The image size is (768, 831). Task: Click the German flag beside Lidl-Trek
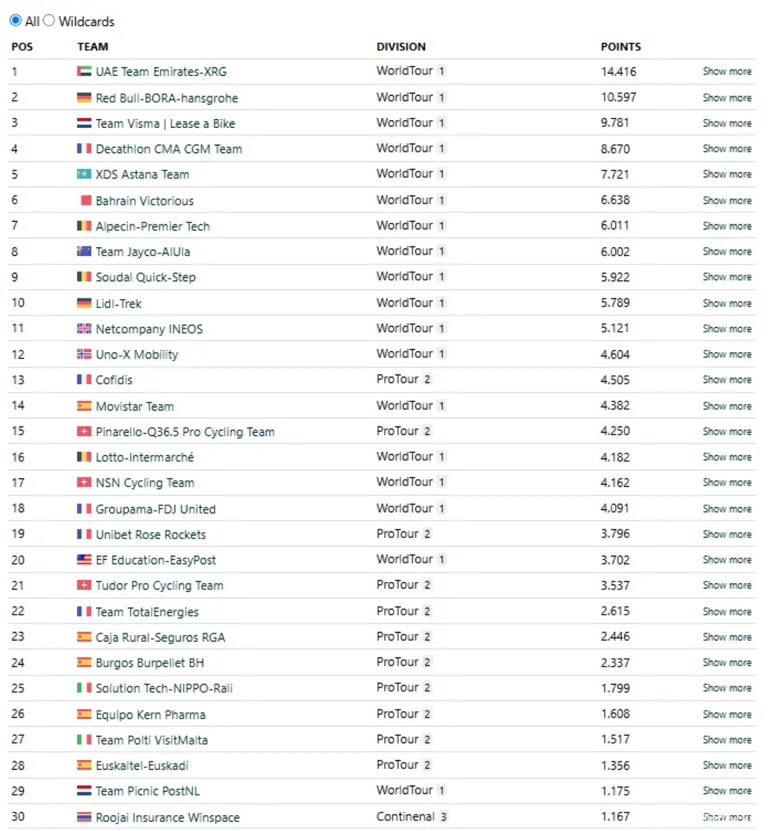coord(84,303)
